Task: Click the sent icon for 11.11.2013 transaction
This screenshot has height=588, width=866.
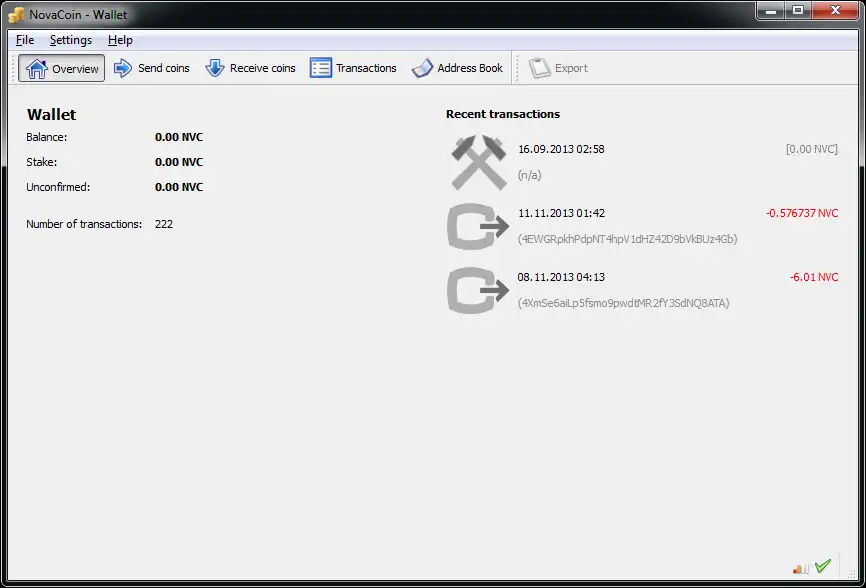Action: coord(478,226)
